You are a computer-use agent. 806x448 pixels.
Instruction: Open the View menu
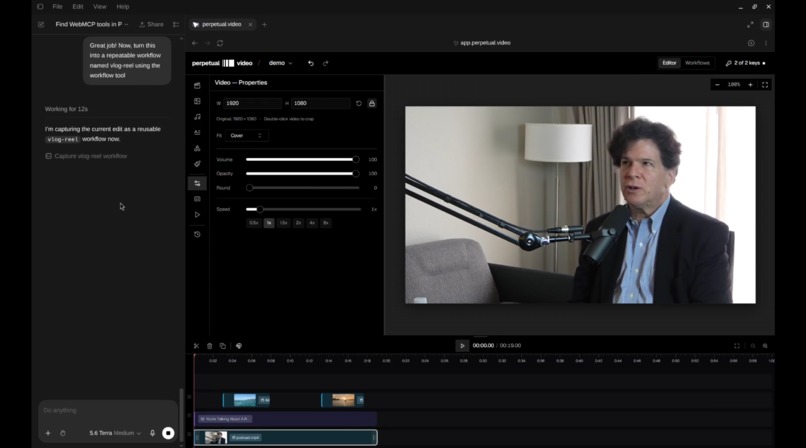tap(100, 7)
